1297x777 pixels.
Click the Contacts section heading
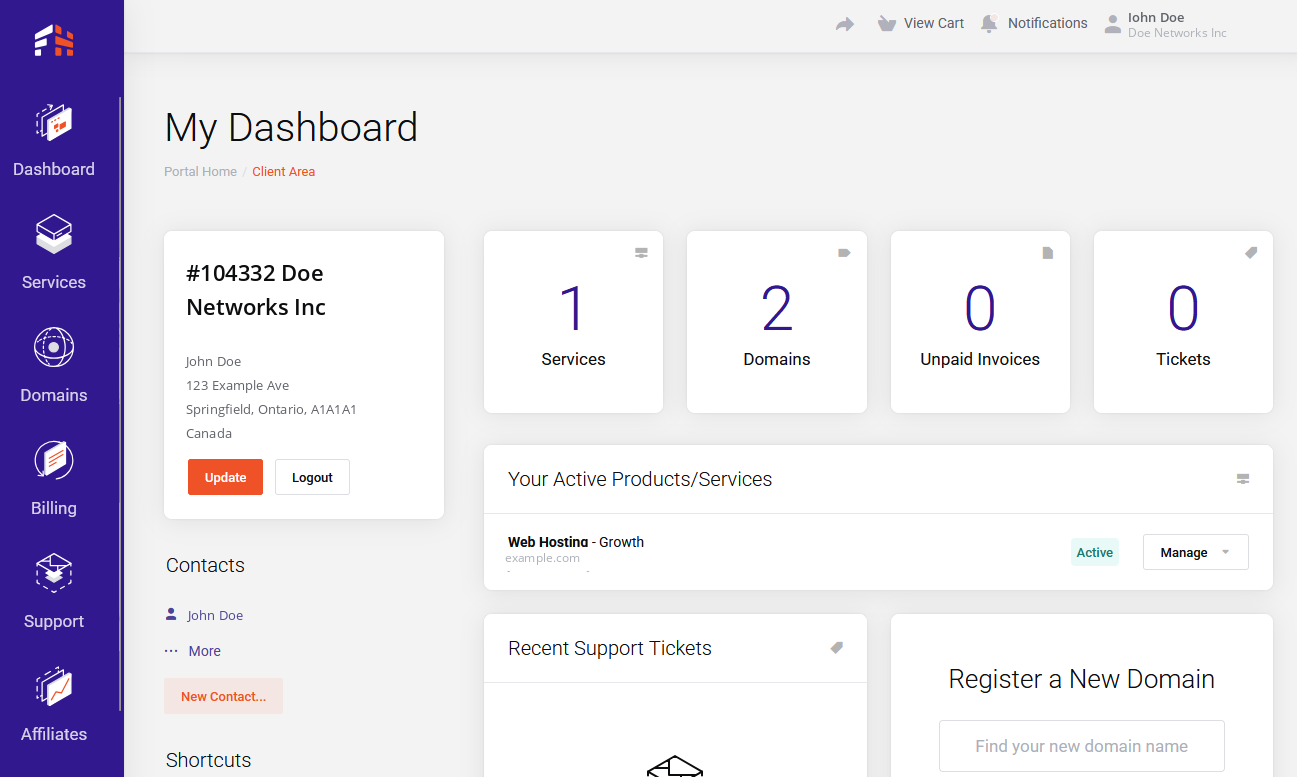205,565
